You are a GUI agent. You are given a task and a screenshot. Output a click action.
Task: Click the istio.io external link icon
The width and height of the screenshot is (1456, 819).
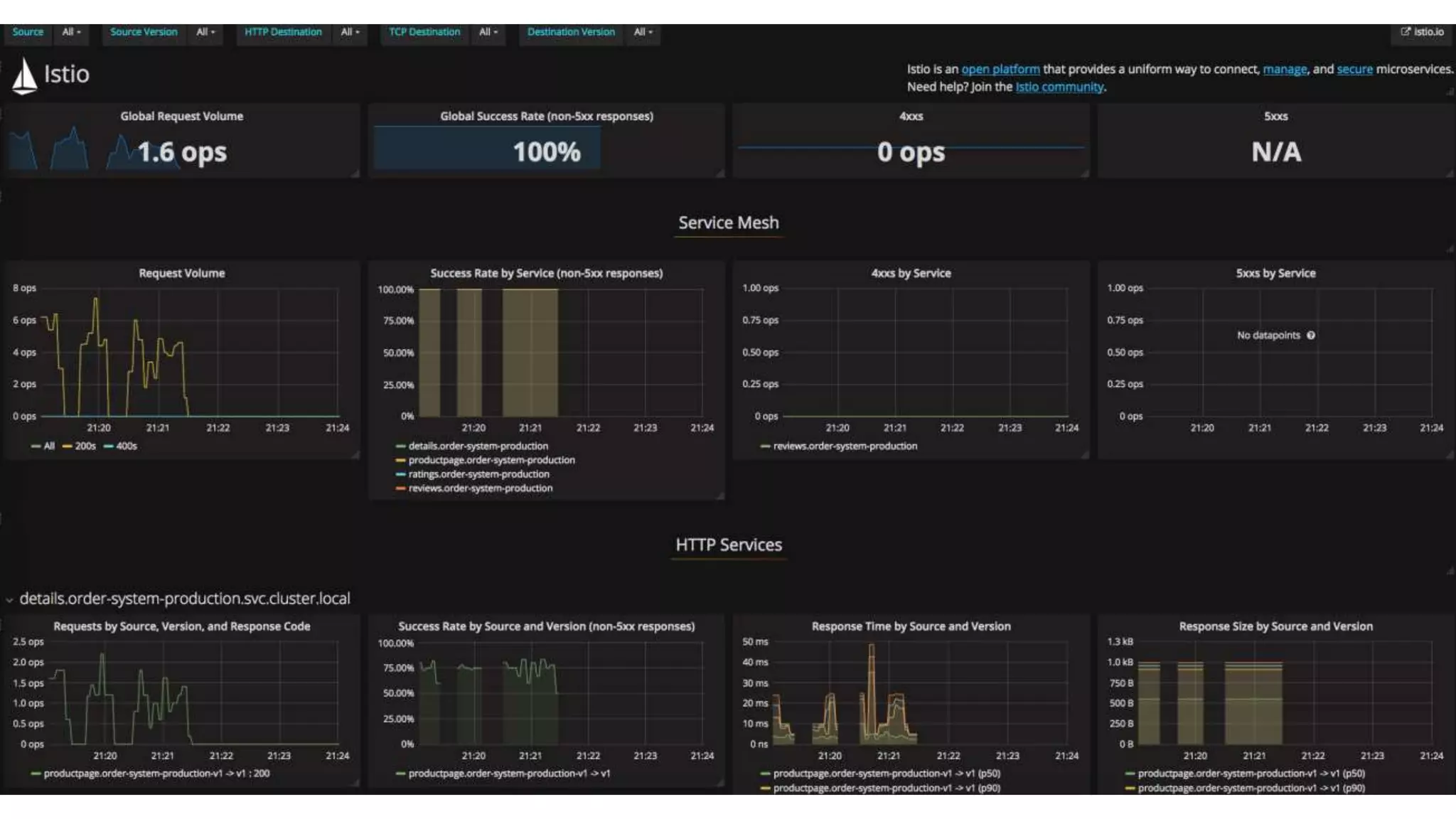tap(1405, 32)
